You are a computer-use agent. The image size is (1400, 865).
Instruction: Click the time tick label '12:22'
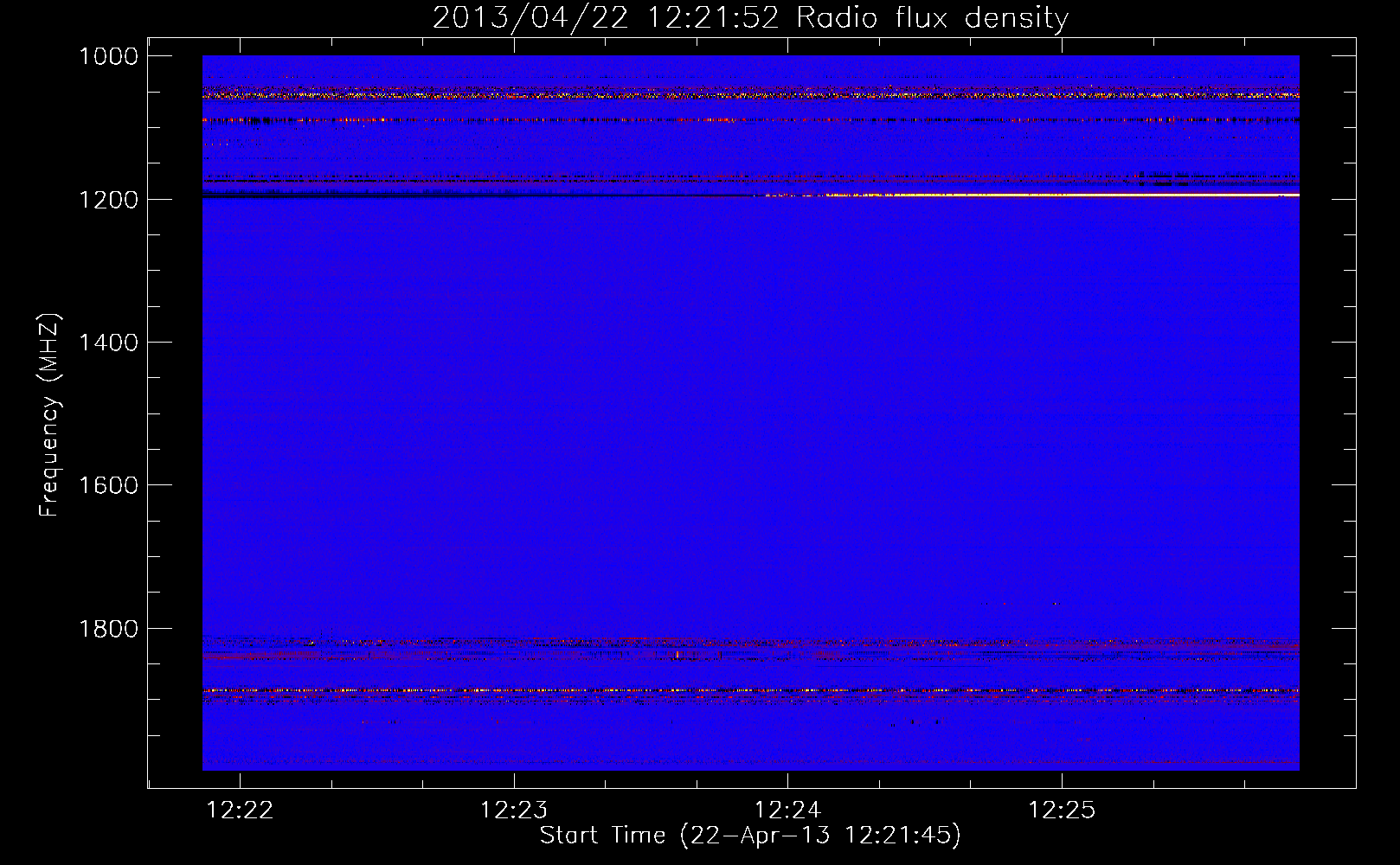coord(241,811)
